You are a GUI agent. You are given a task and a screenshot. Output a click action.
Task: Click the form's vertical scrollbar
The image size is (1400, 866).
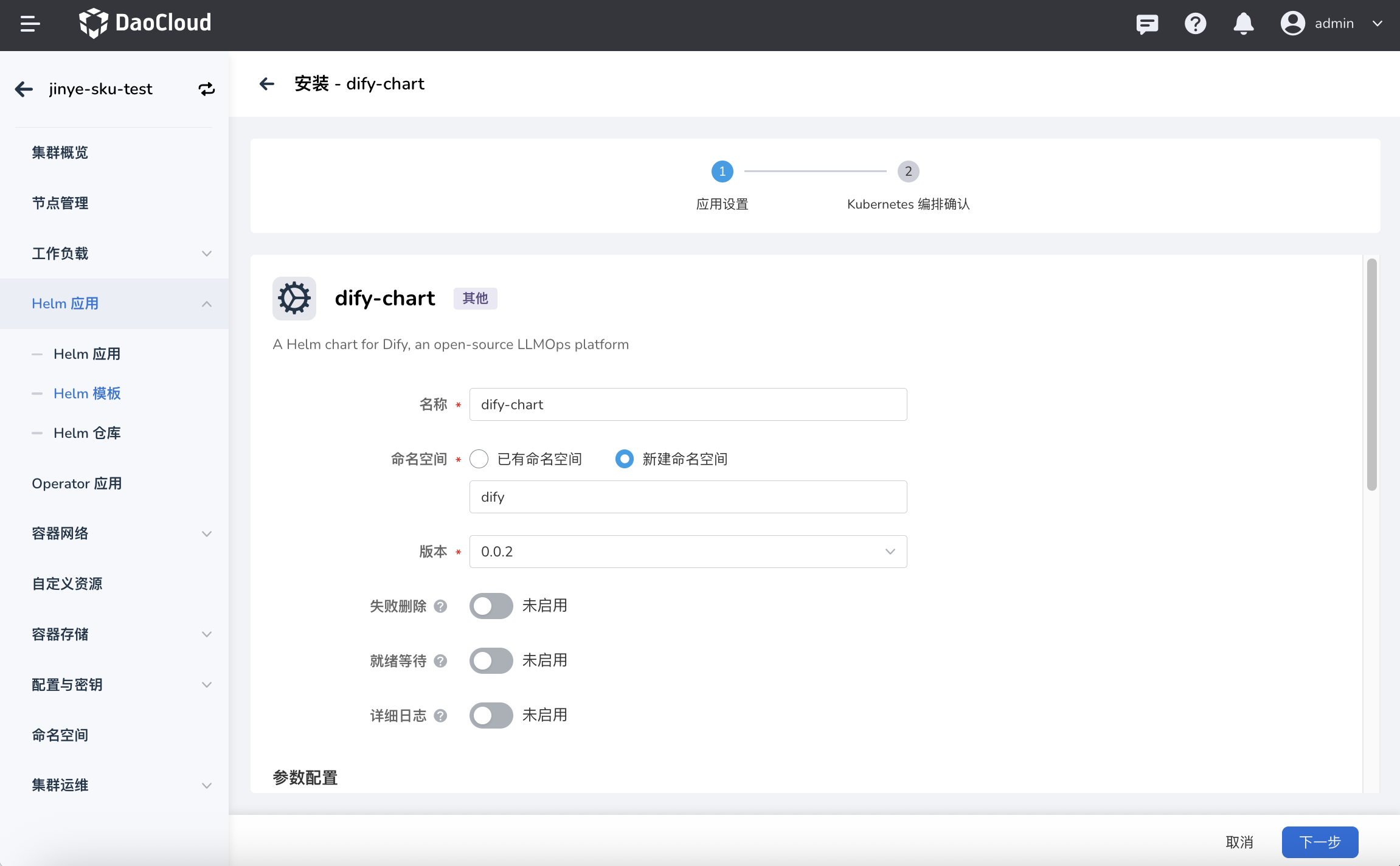tap(1371, 374)
